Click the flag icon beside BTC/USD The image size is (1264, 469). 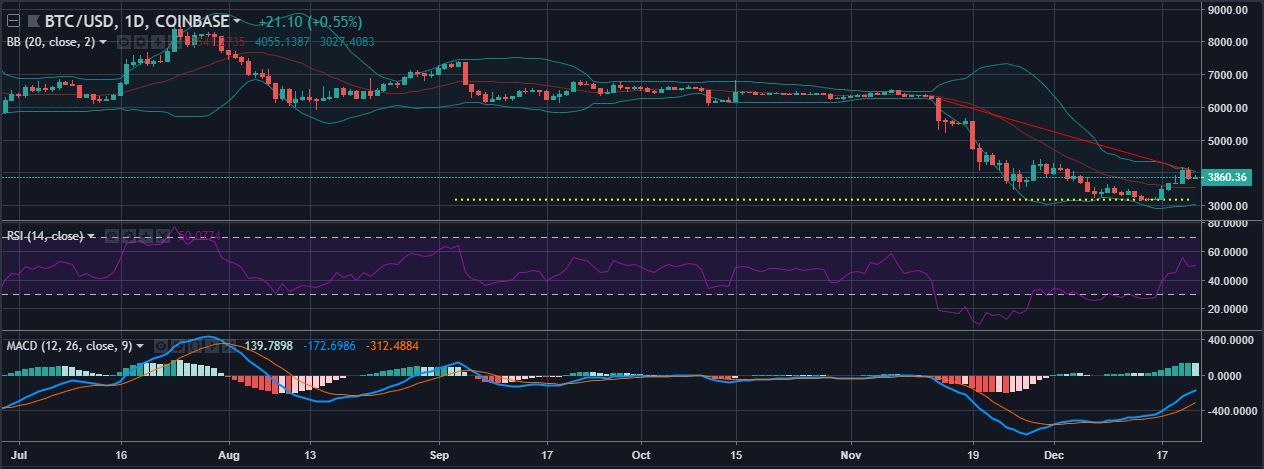point(33,21)
